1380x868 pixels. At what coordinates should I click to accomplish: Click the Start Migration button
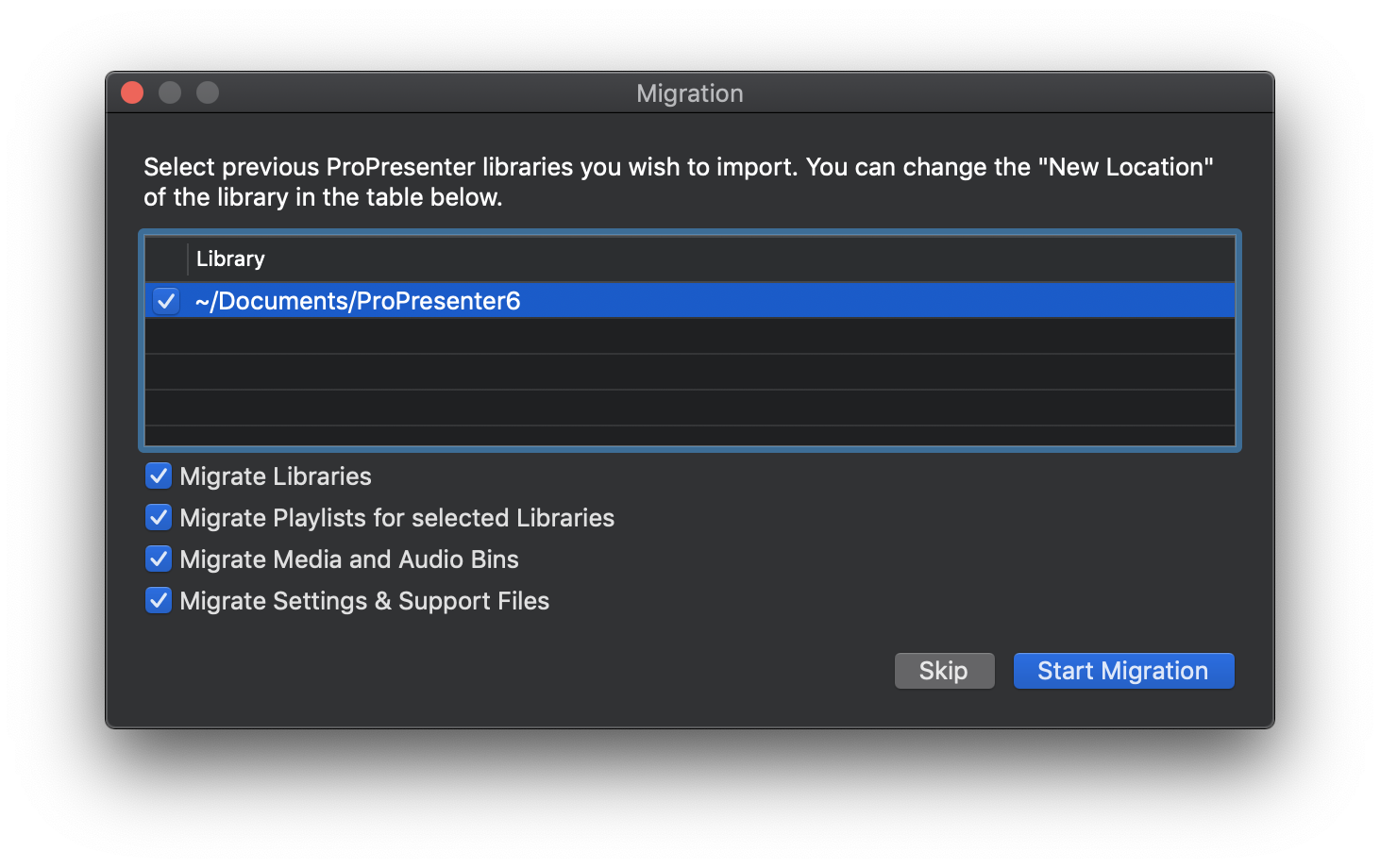click(1123, 671)
